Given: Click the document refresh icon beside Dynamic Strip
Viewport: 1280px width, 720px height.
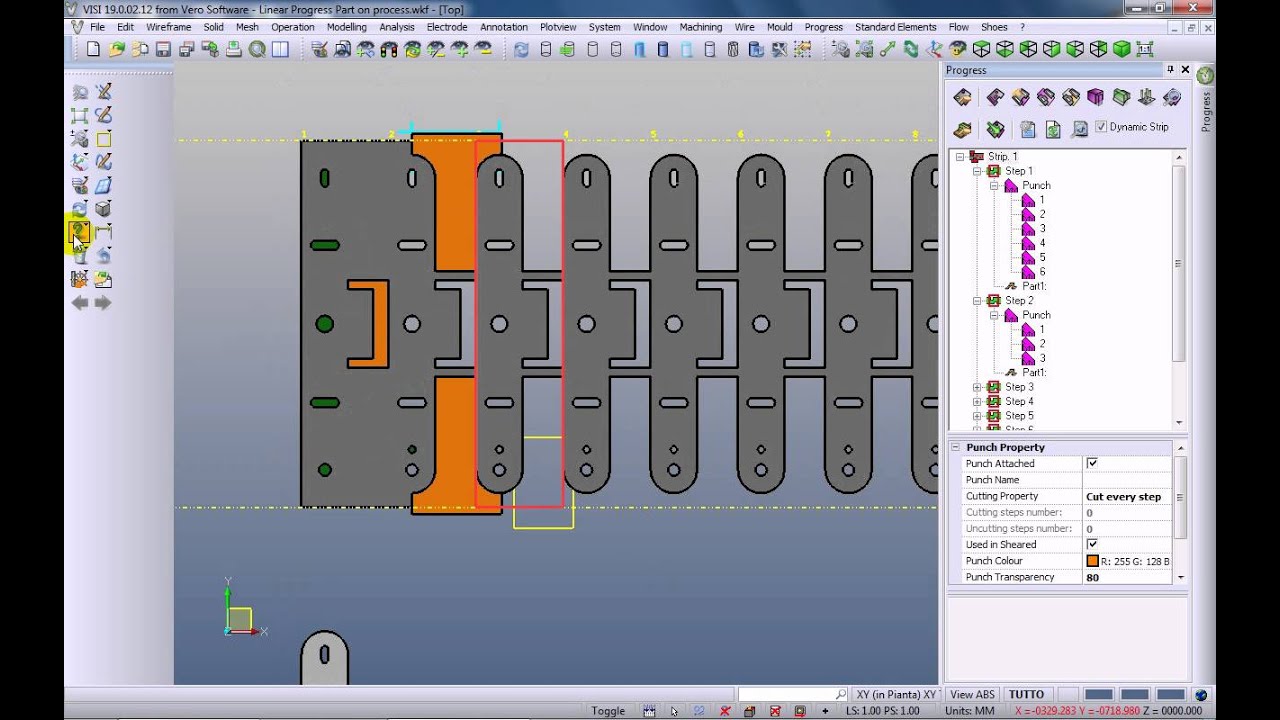Looking at the screenshot, I should tap(1053, 129).
